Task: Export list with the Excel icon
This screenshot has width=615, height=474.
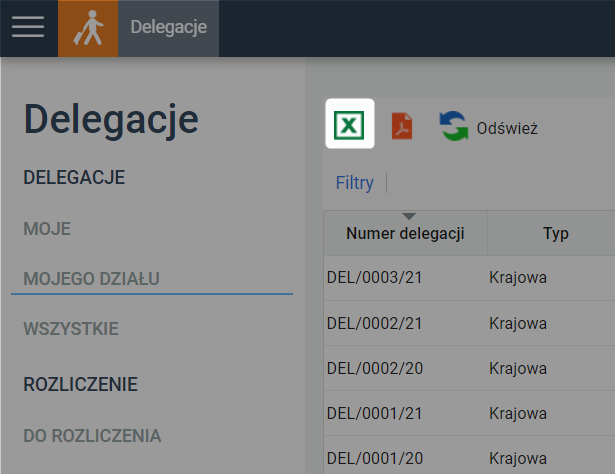Action: [x=349, y=125]
